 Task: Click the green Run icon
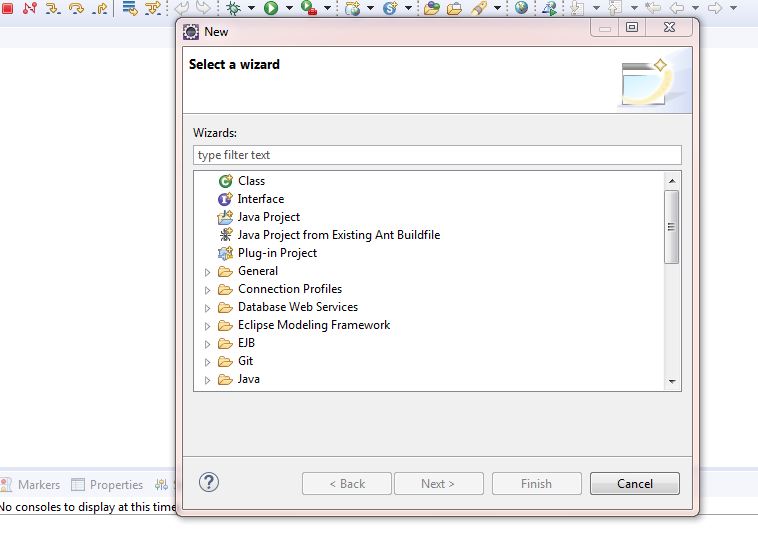[x=271, y=8]
